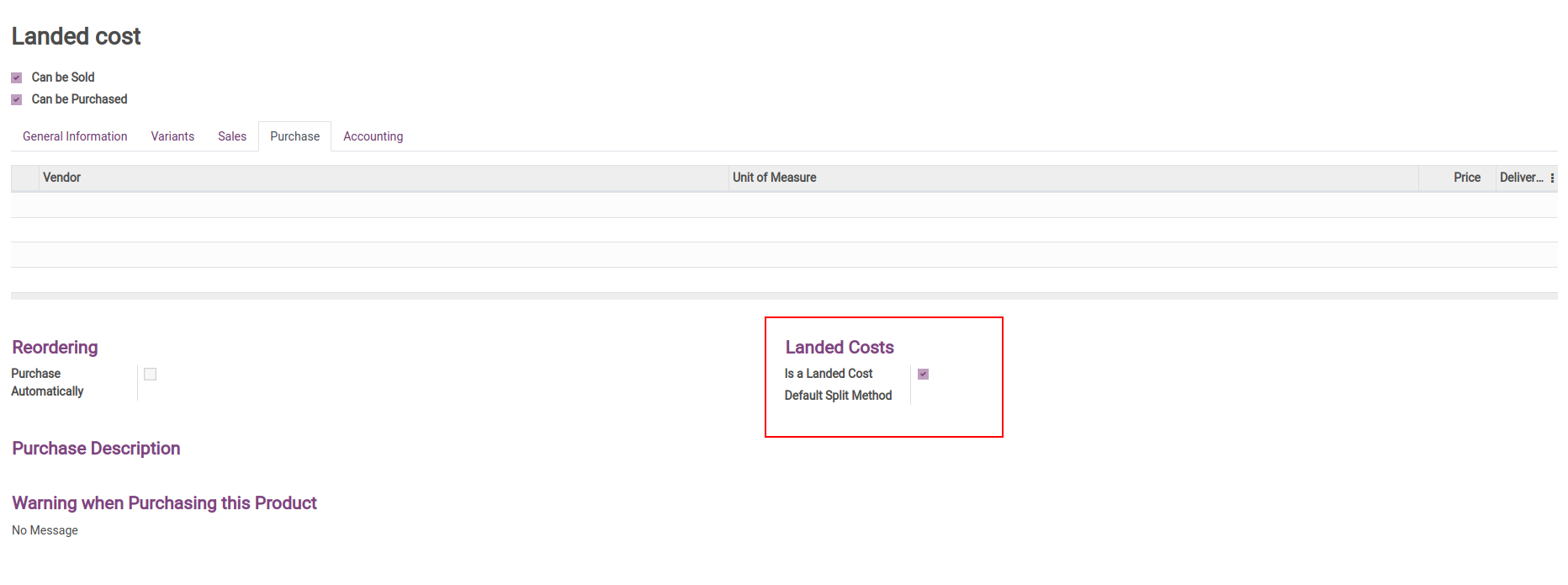Enable the Purchase Automatically checkbox
The width and height of the screenshot is (1568, 585).
[x=150, y=374]
